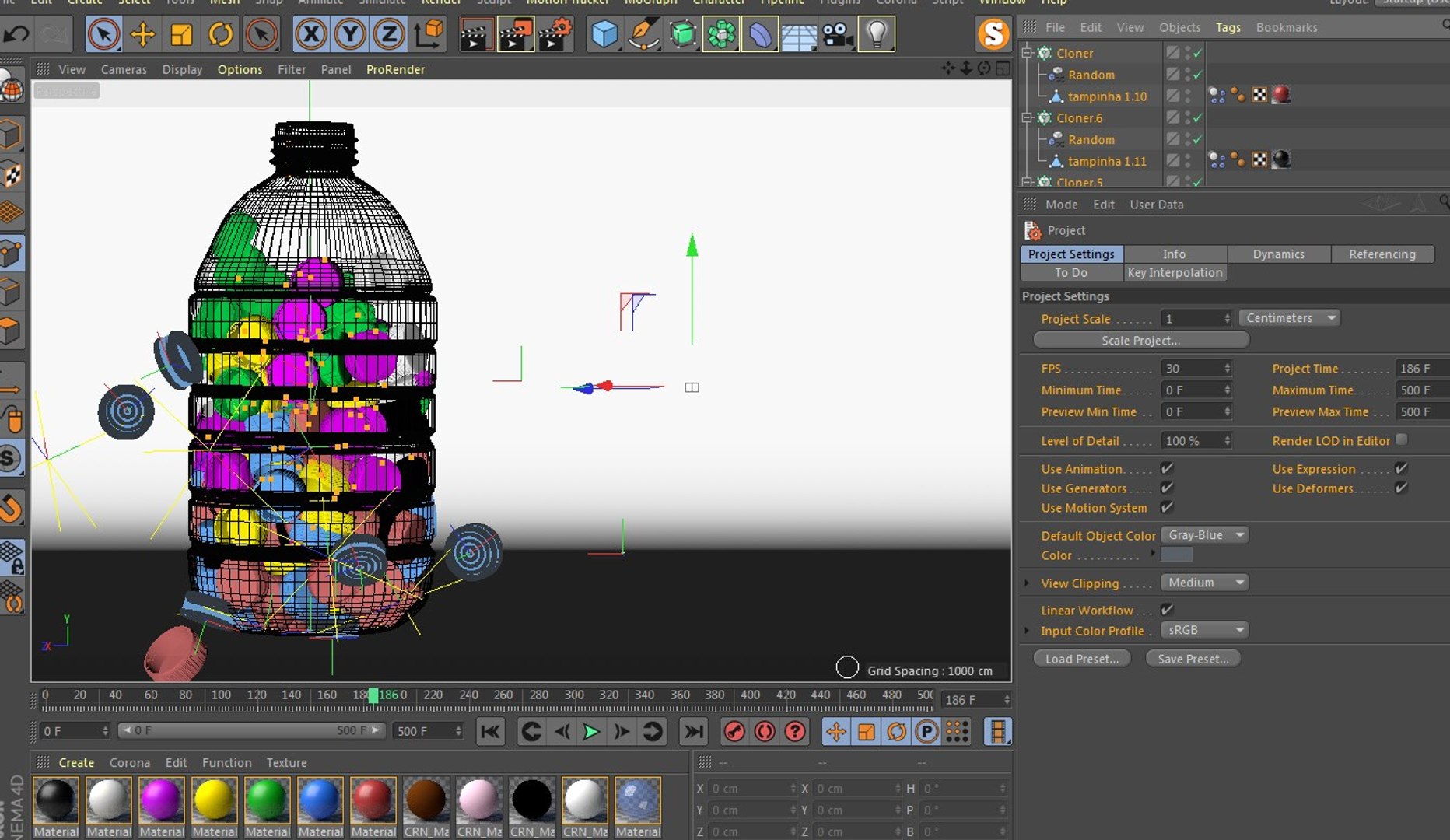Toggle enable checkmark for Cloner.6 object
This screenshot has height=840, width=1450.
(1197, 118)
